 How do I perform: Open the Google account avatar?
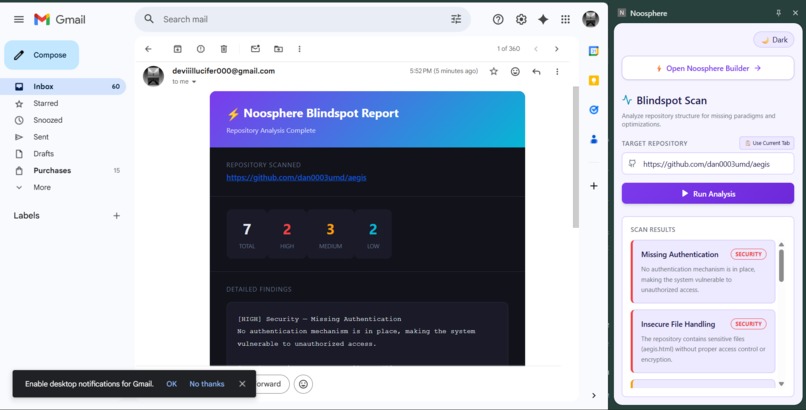tap(591, 20)
